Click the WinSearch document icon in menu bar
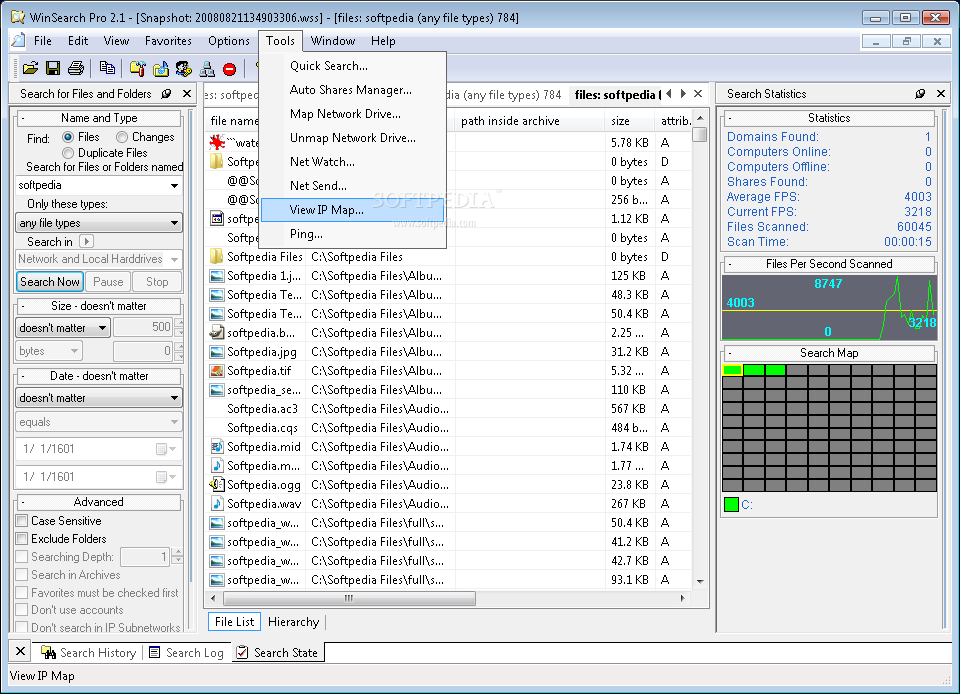 19,40
